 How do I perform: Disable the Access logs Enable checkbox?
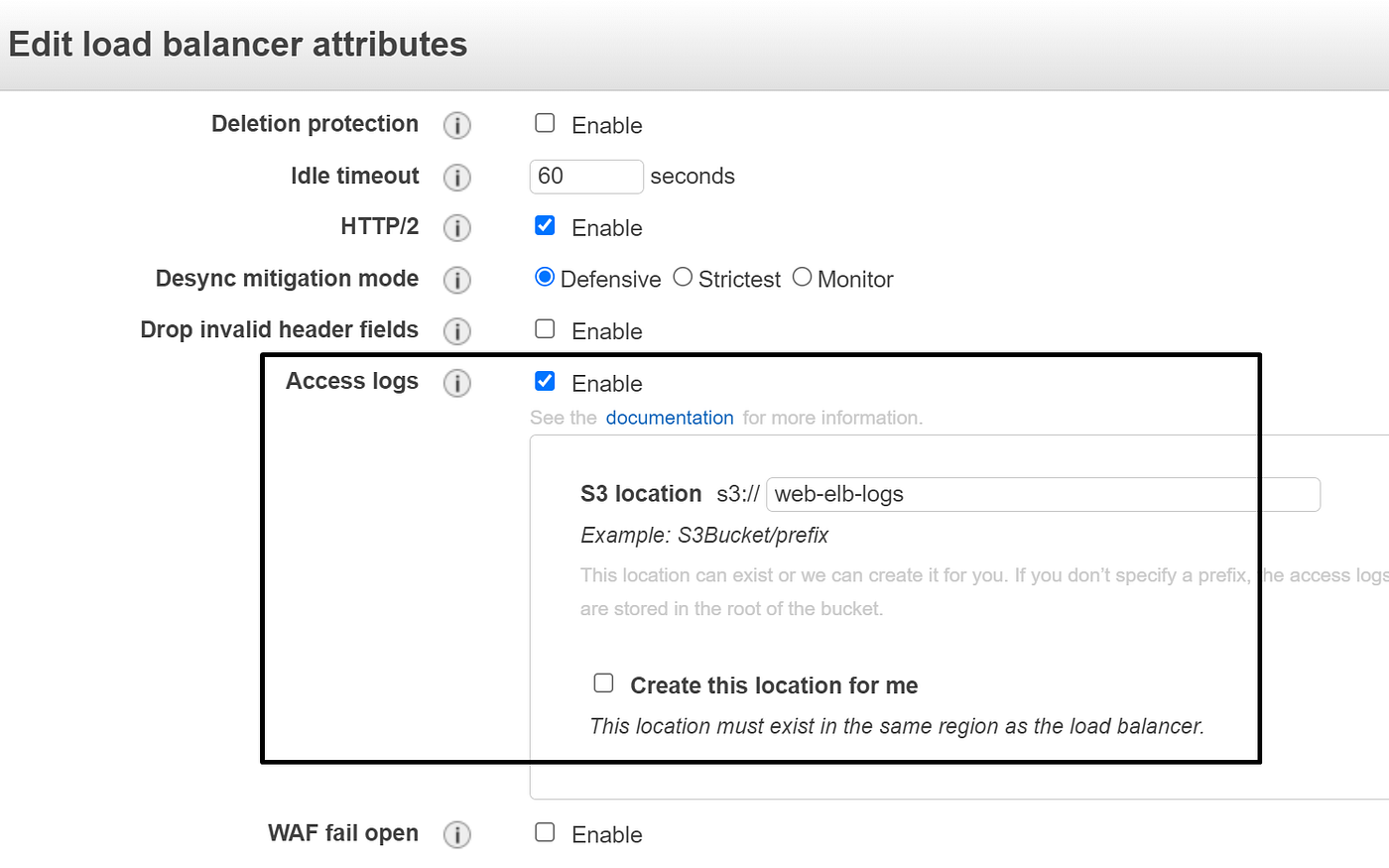(545, 380)
